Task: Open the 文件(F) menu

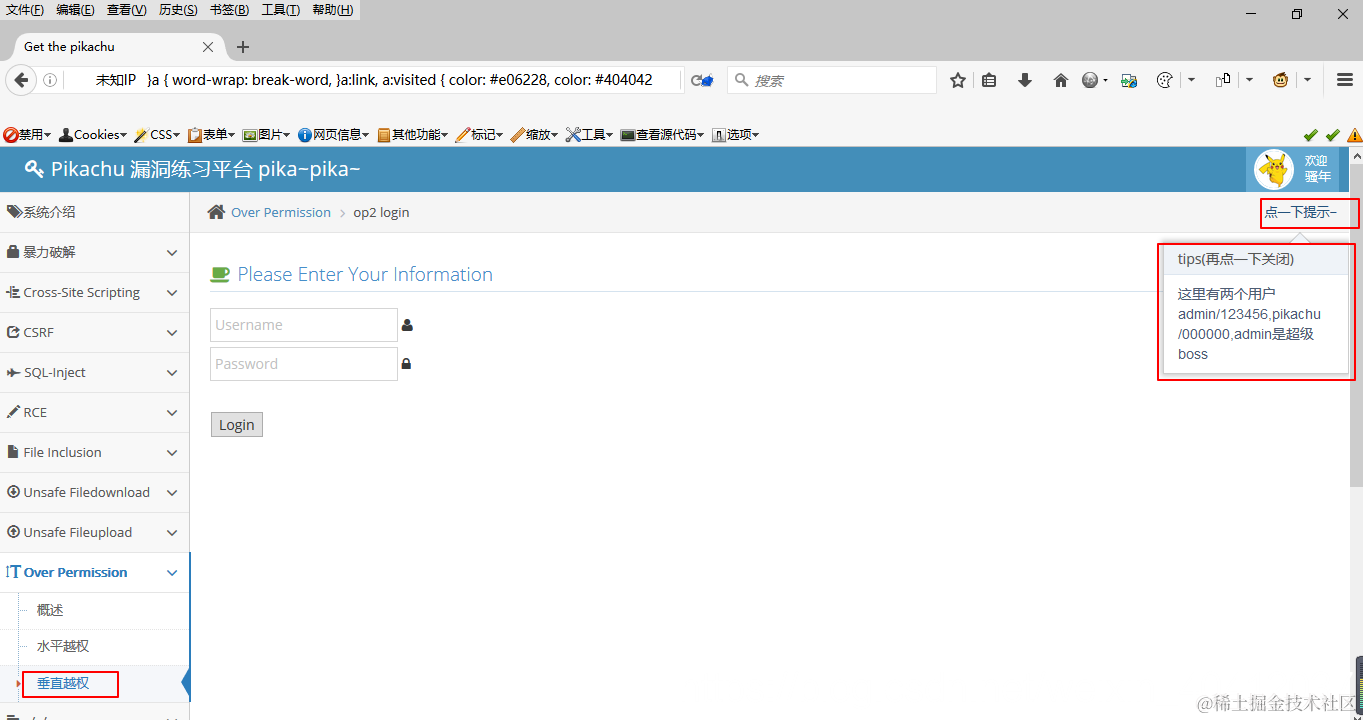Action: (25, 10)
